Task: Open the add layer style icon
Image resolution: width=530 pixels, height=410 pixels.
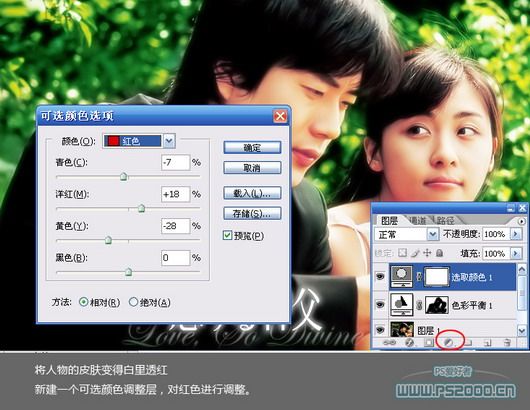Action: 409,343
